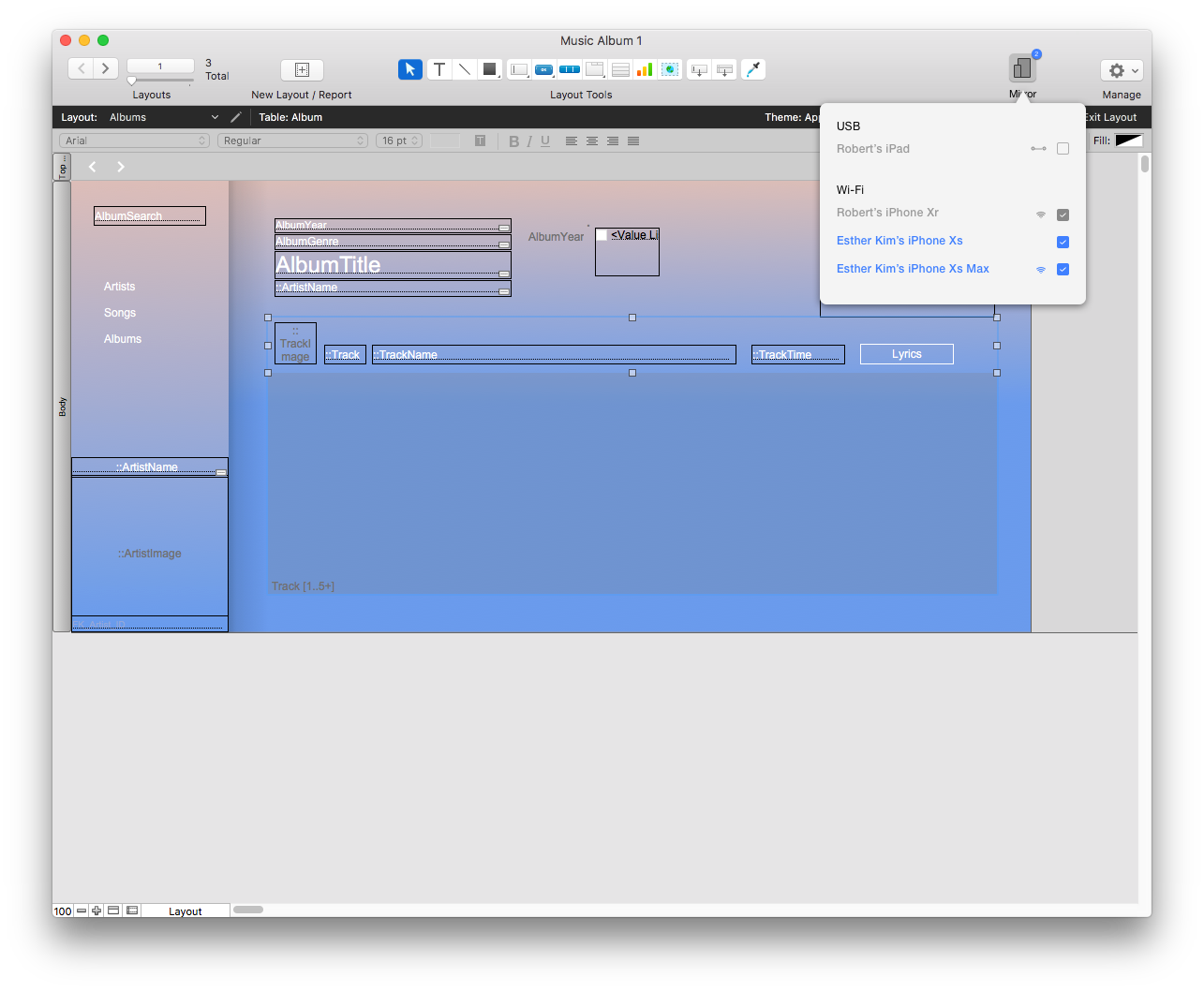Uncheck Esther Kim's iPhone Xs Max

click(1063, 270)
